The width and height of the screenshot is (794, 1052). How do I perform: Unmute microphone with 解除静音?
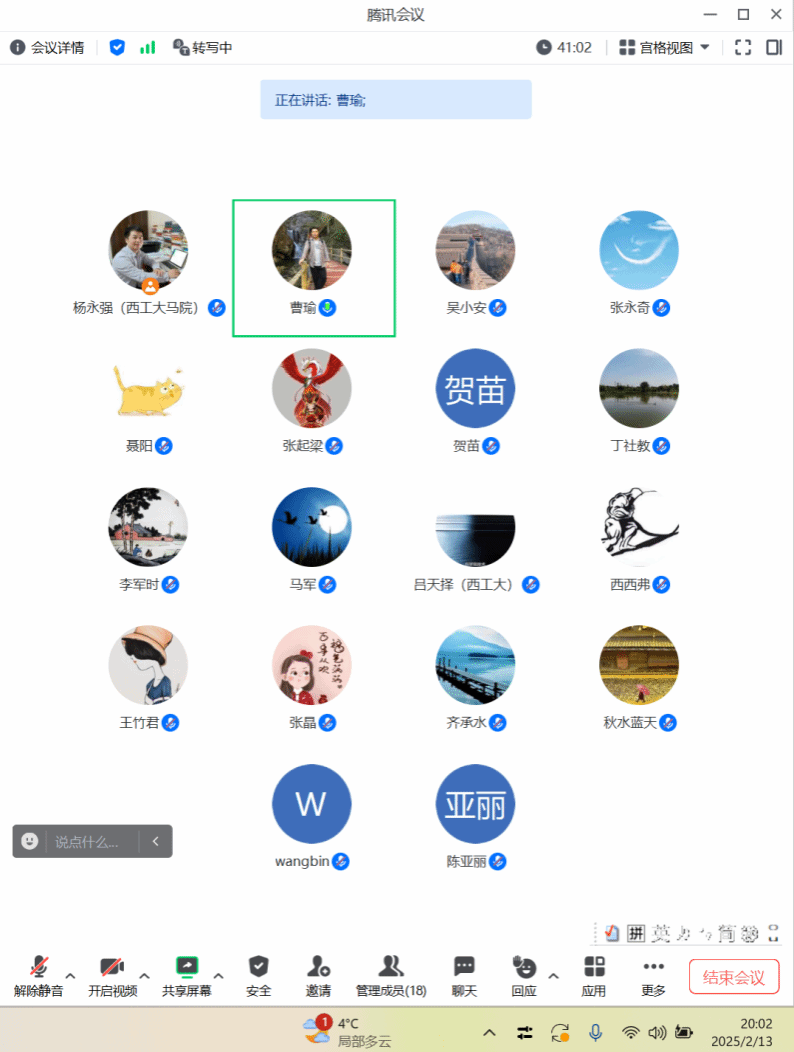[x=39, y=976]
